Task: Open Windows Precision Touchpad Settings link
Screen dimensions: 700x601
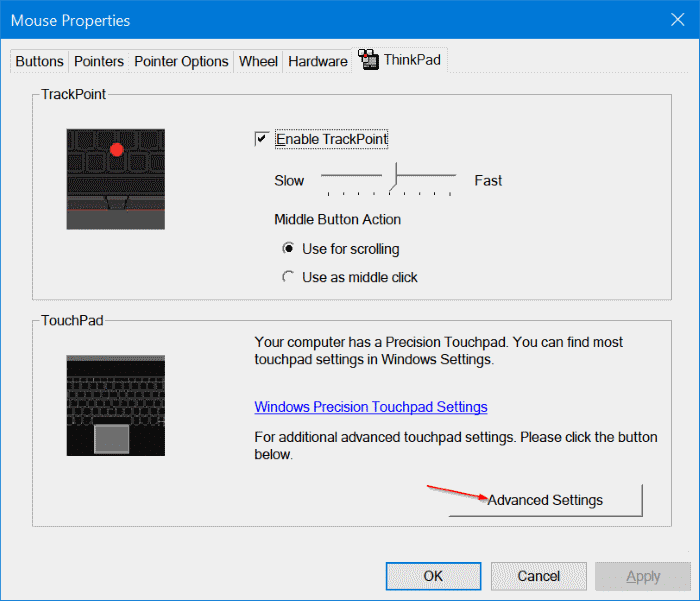Action: coord(371,407)
